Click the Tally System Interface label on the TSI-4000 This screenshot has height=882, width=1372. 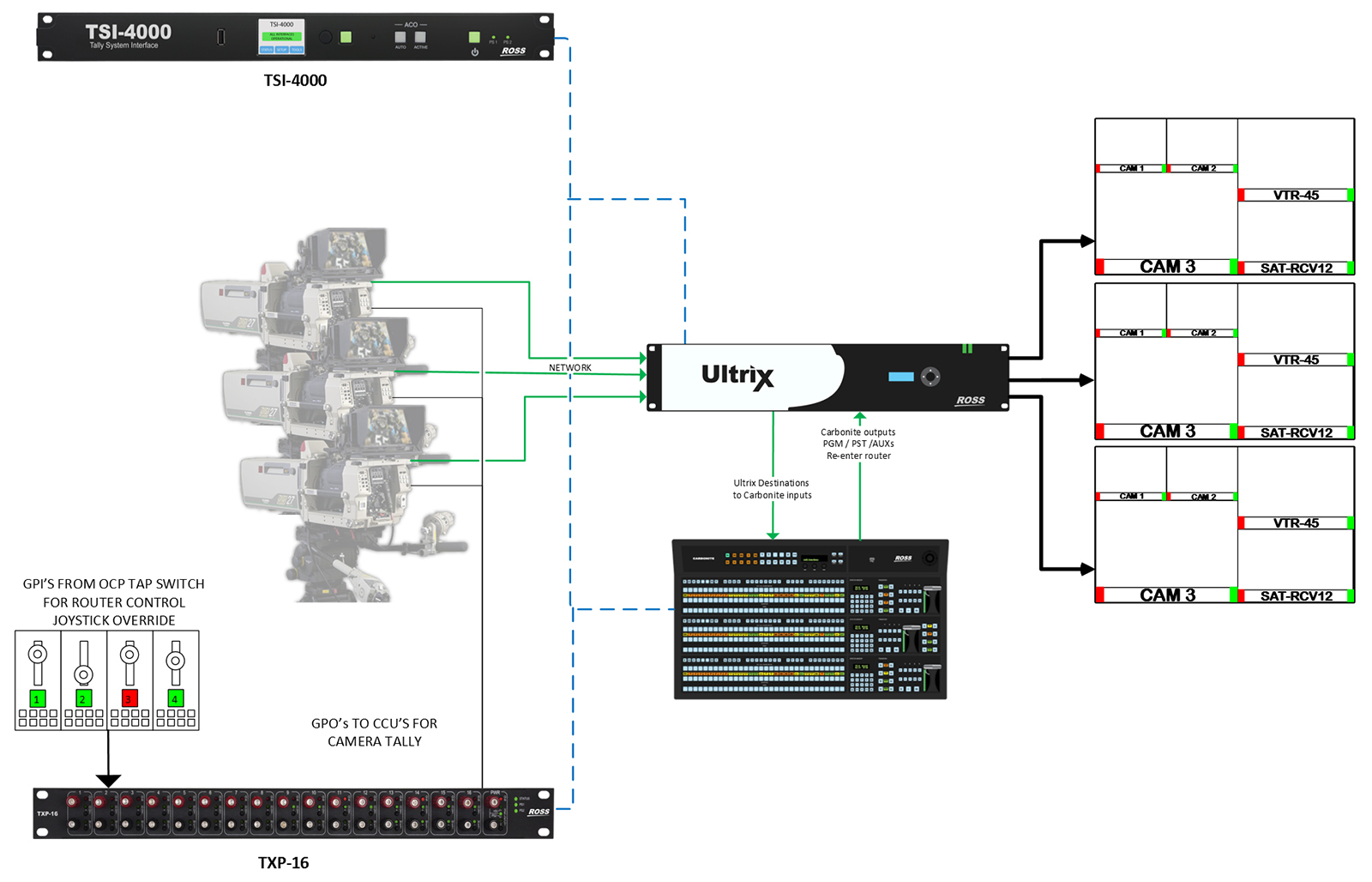(123, 45)
